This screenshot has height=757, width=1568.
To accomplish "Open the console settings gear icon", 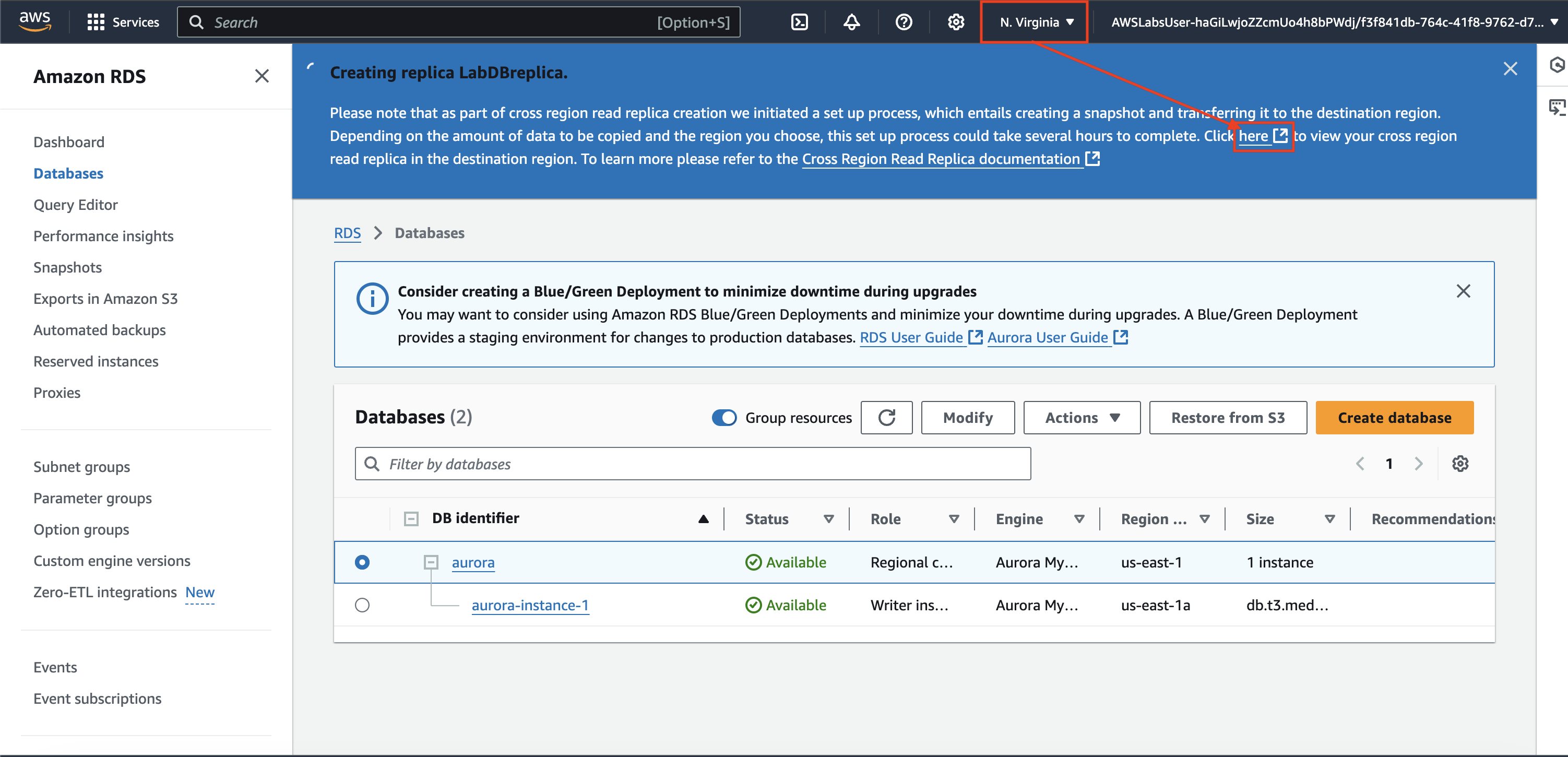I will point(956,22).
